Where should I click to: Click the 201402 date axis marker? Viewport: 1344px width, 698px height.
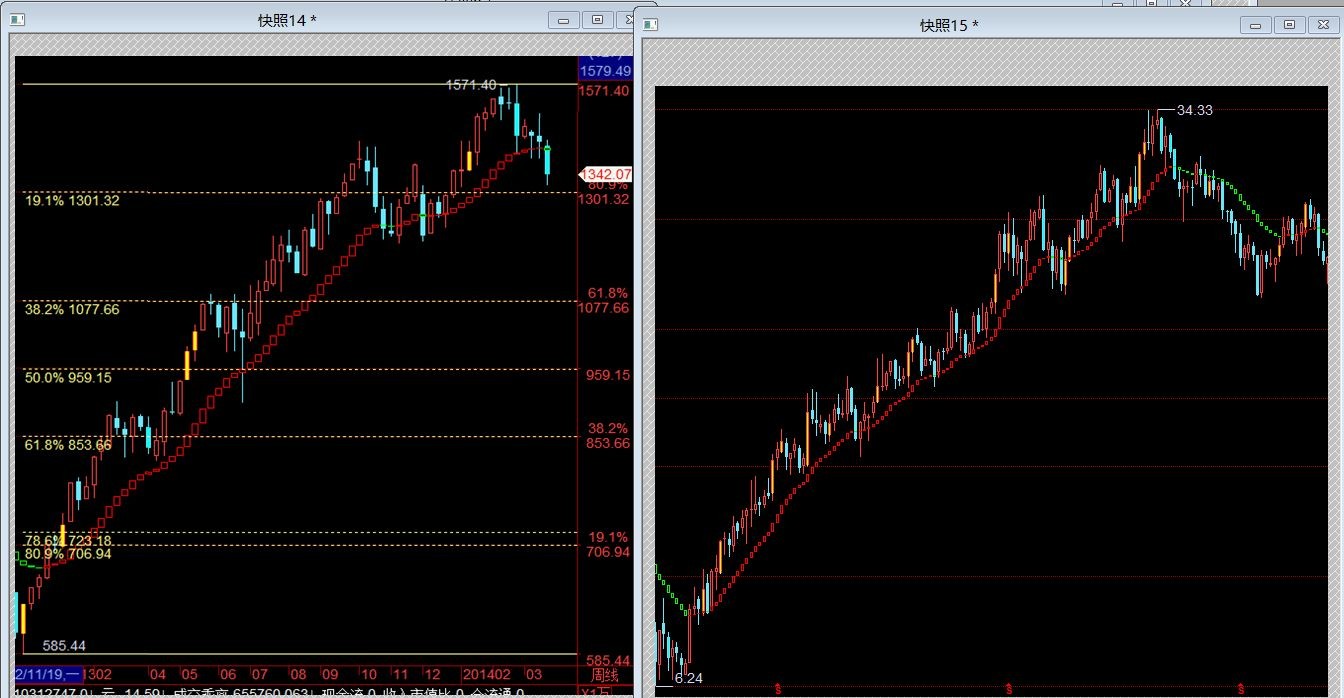coord(487,675)
